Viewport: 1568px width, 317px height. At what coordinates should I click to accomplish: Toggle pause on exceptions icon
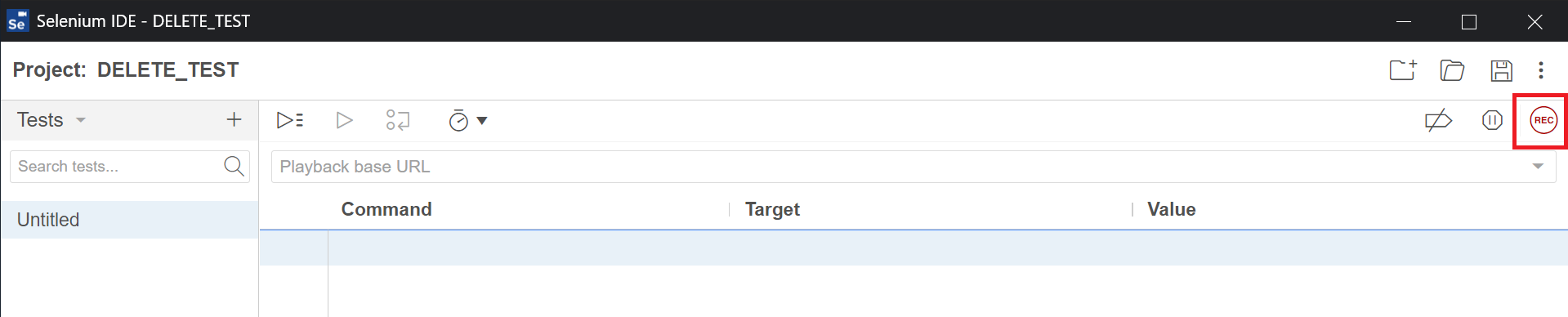tap(1492, 120)
